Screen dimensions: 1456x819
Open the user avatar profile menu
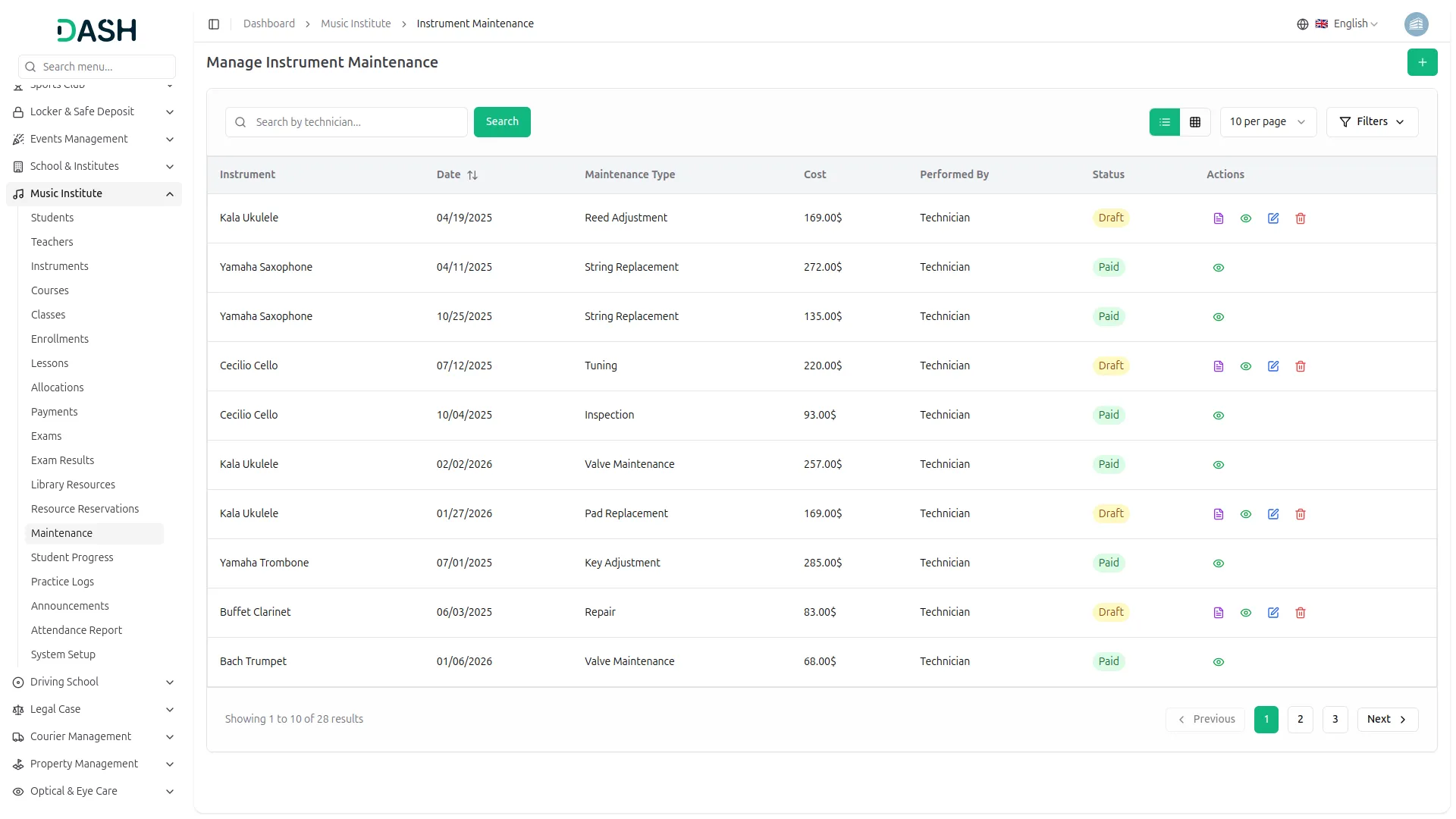tap(1416, 24)
